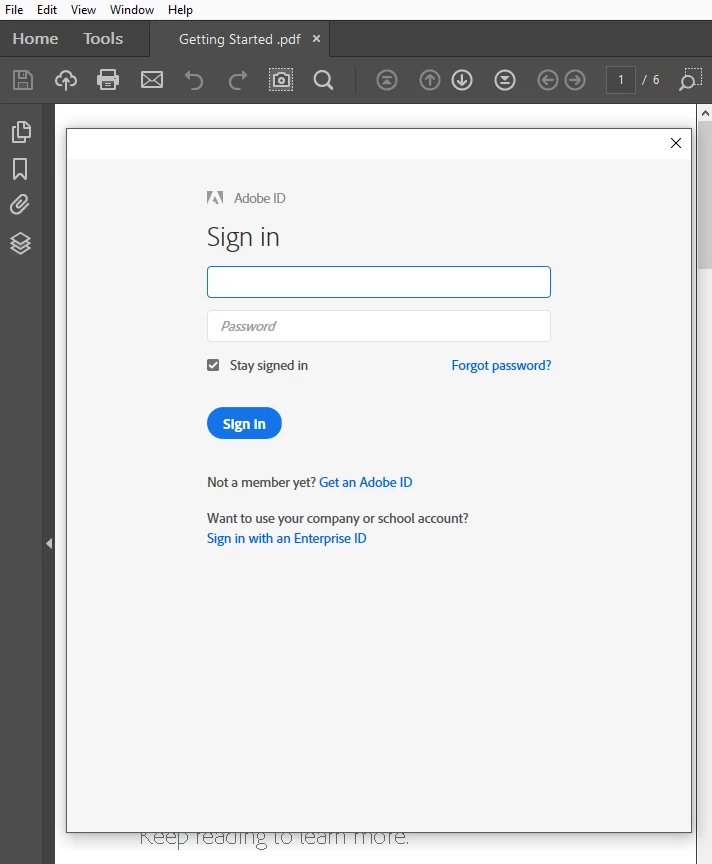The width and height of the screenshot is (712, 864).
Task: Click the current page number box
Action: tap(621, 80)
